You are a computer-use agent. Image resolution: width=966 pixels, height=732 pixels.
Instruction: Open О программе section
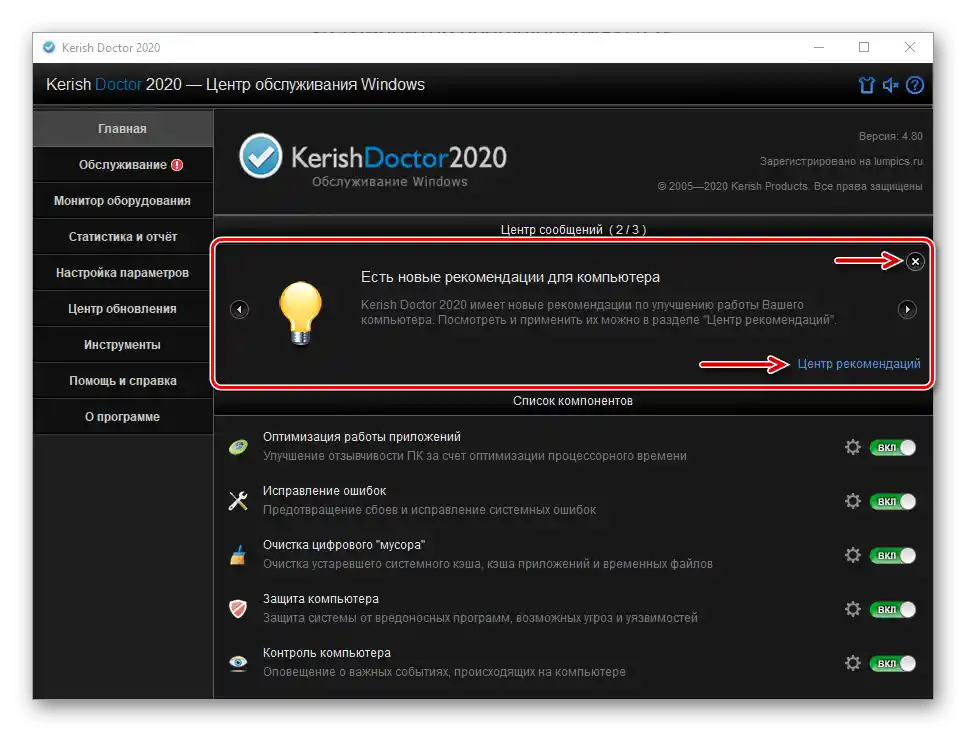123,417
